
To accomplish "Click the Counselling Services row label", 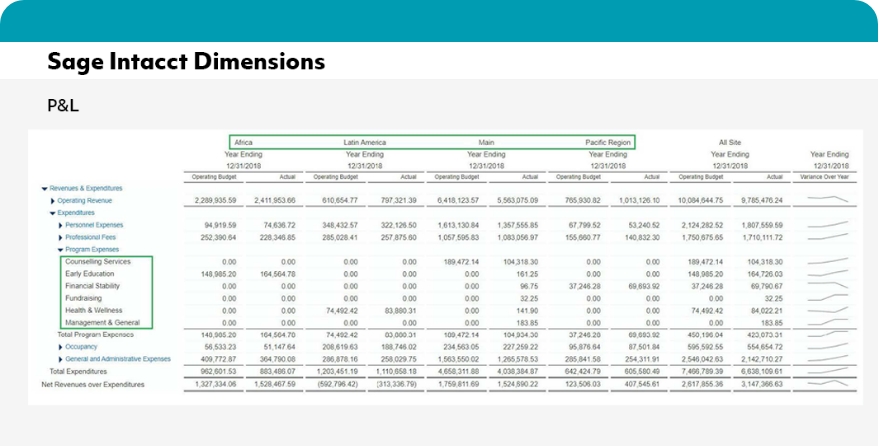I will coord(98,261).
